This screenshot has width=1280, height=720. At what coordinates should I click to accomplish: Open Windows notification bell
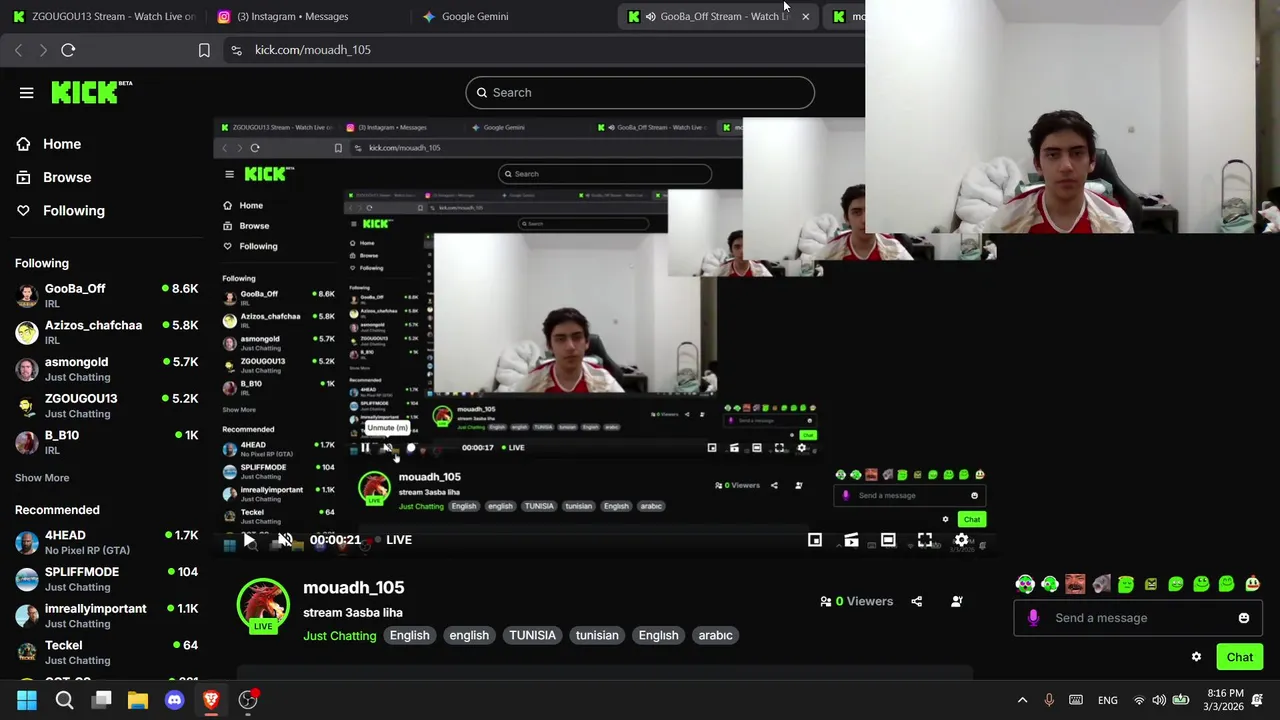click(x=1258, y=700)
